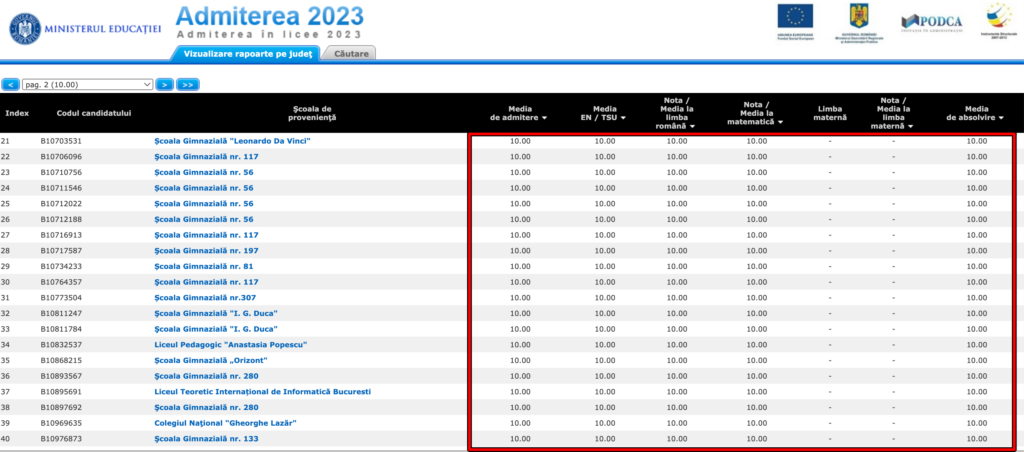Sort by Nota la matematică column
The height and width of the screenshot is (452, 1024).
coord(756,113)
